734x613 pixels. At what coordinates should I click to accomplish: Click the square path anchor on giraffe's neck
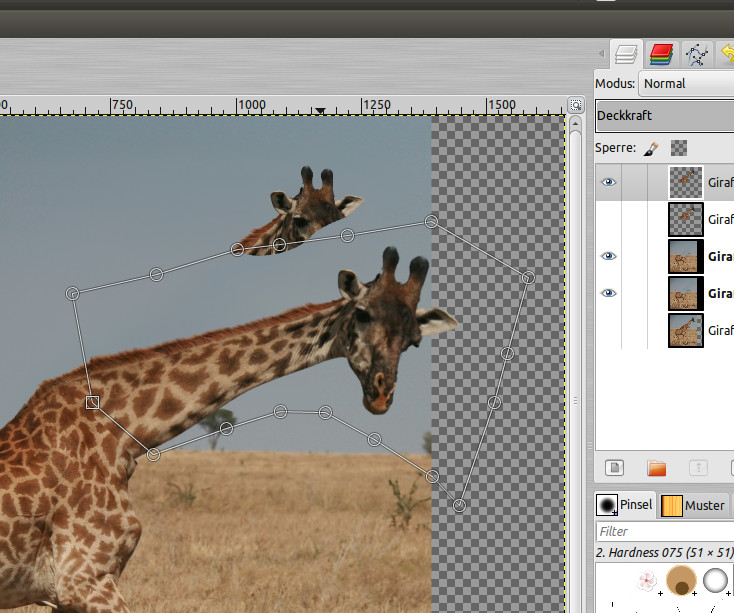[x=92, y=402]
